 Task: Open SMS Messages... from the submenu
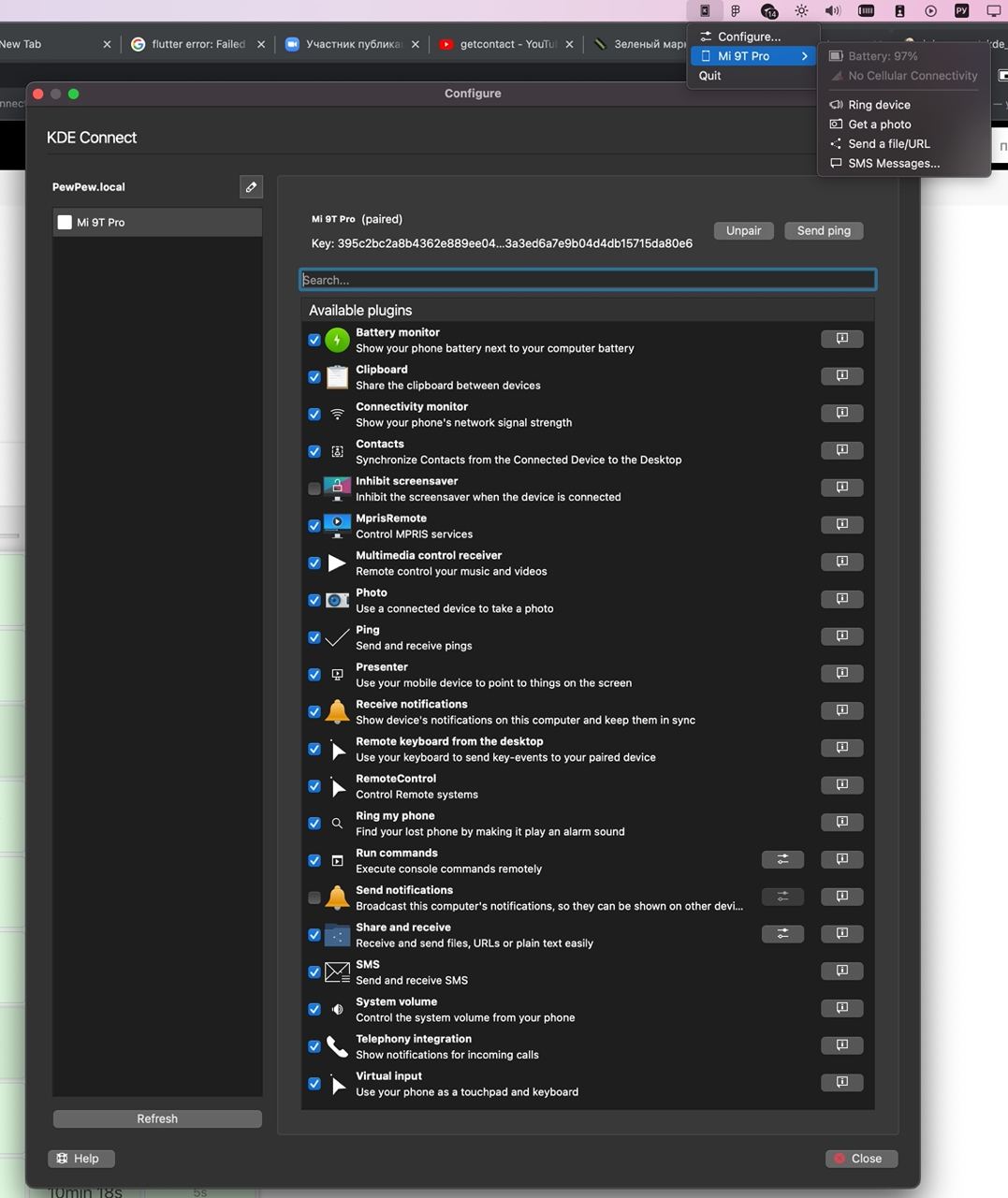click(x=903, y=164)
